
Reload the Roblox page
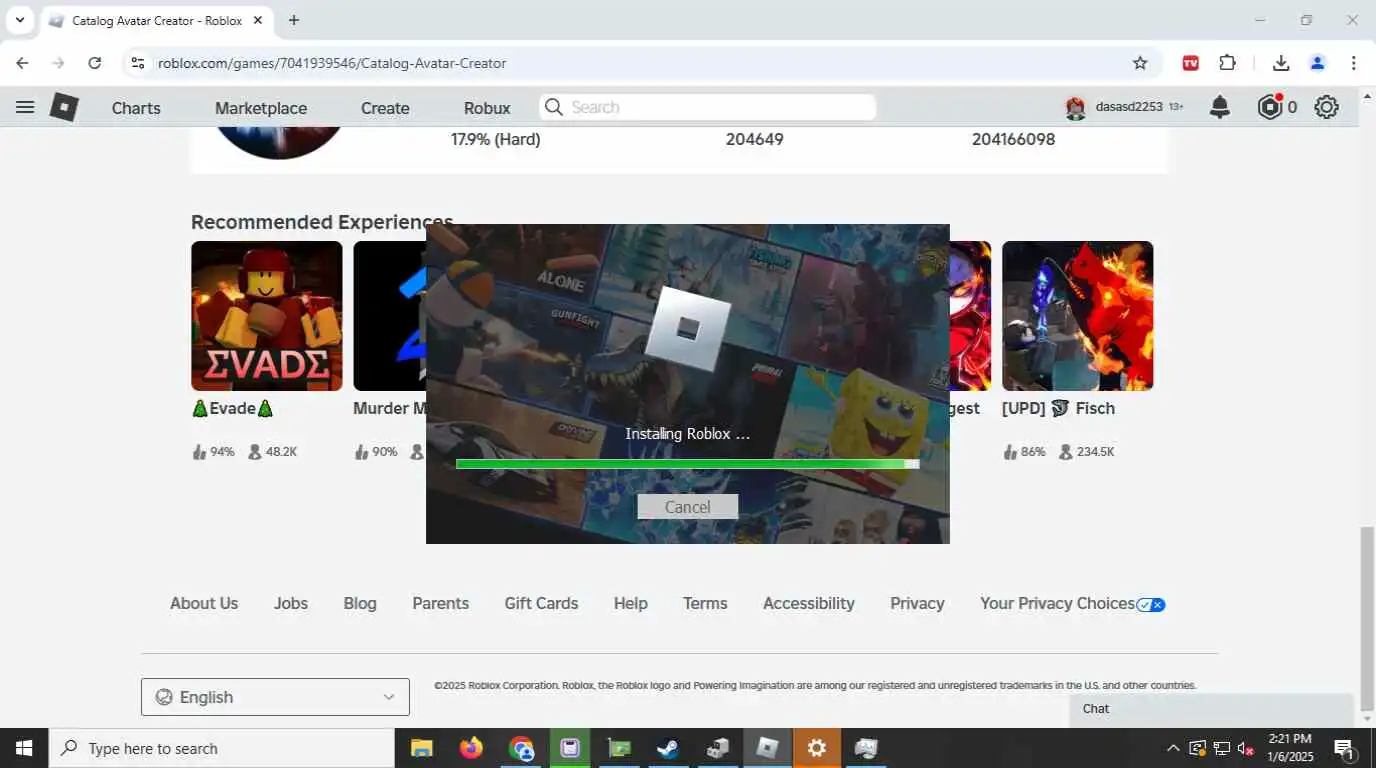(x=94, y=63)
